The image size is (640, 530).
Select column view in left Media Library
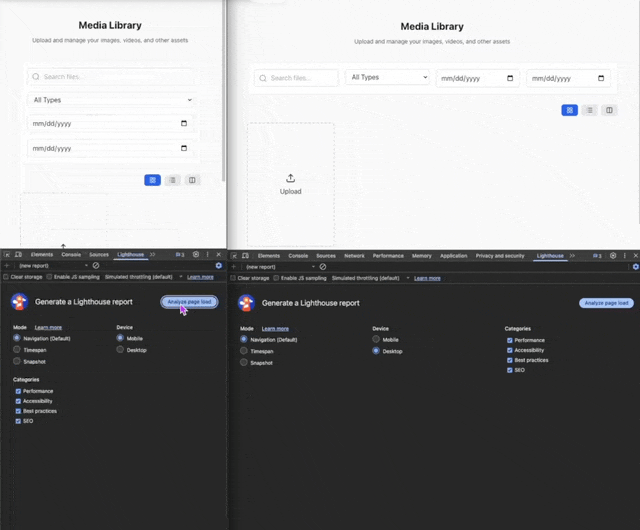(x=192, y=180)
